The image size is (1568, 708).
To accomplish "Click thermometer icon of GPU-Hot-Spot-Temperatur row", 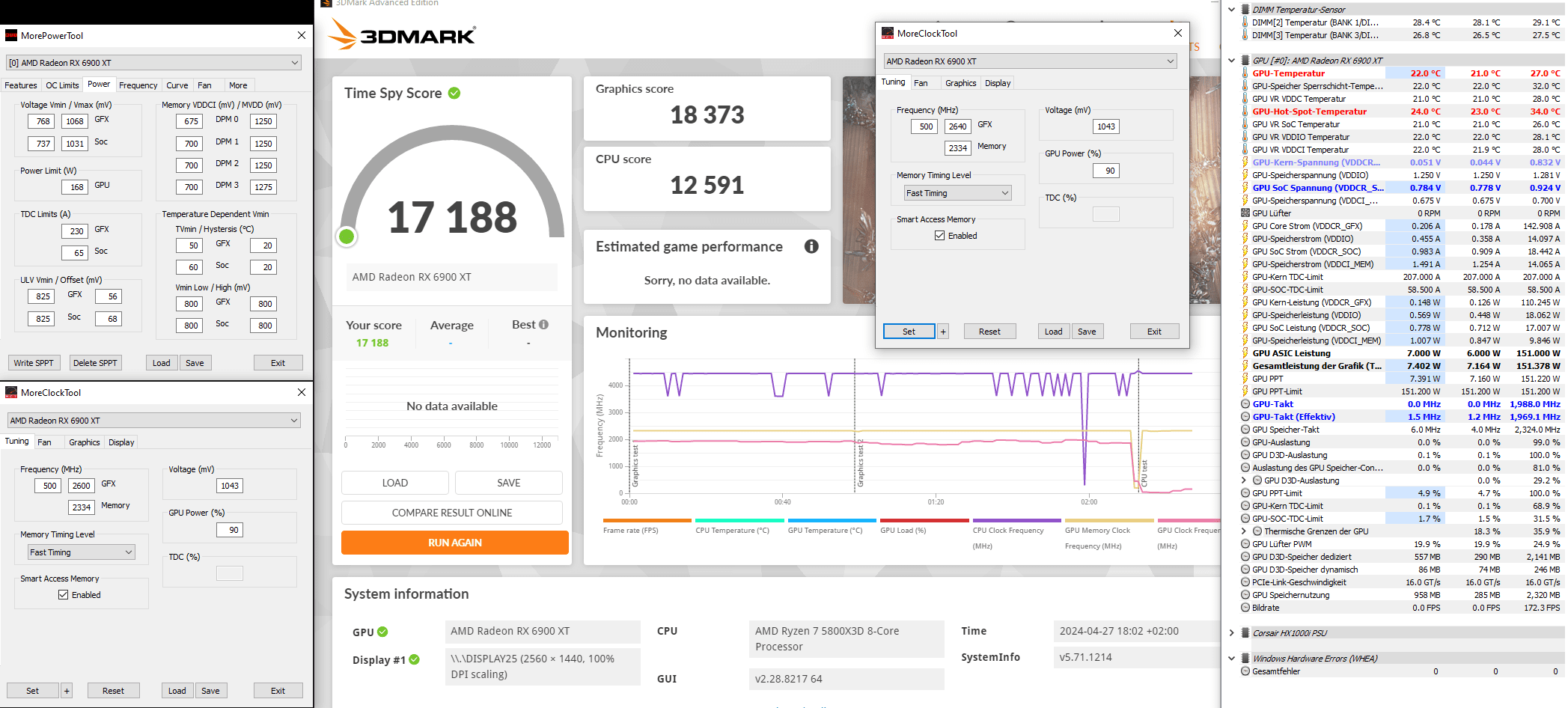I will tap(1245, 112).
